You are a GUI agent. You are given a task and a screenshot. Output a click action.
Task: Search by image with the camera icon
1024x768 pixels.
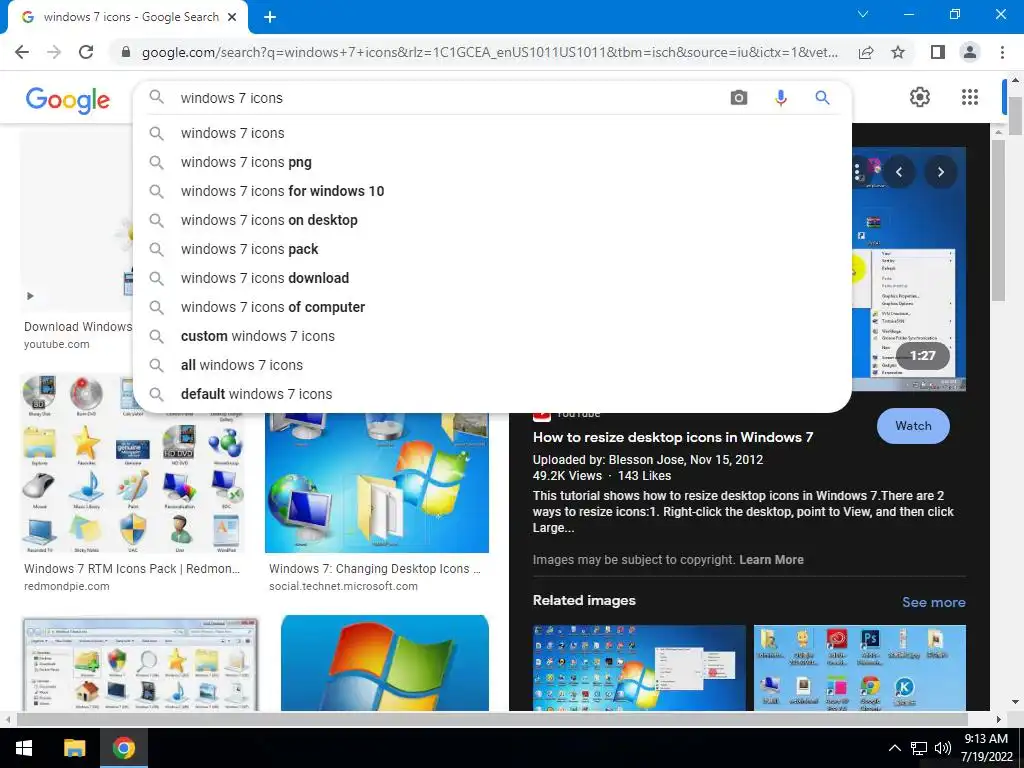(x=739, y=98)
